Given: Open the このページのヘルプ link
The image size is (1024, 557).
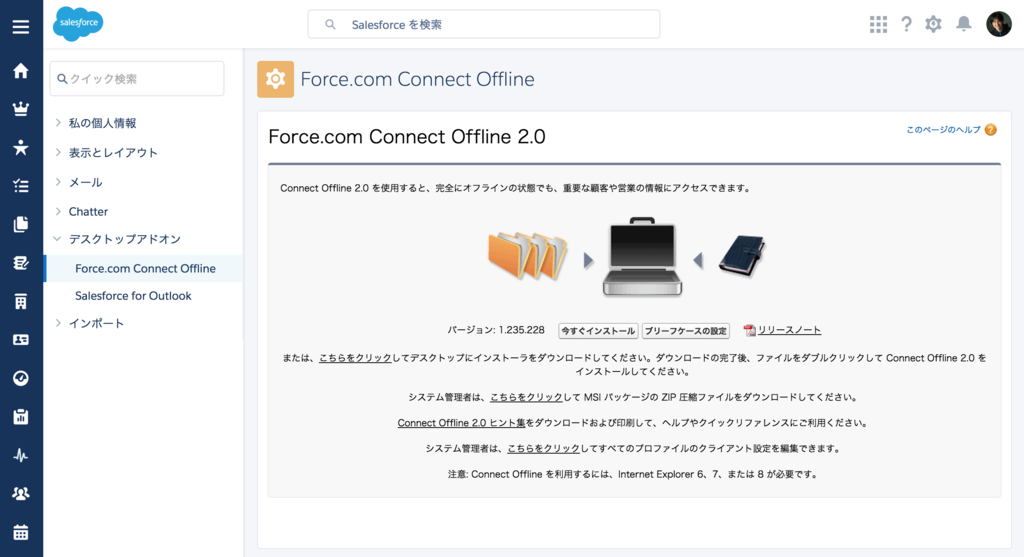Looking at the screenshot, I should (943, 130).
